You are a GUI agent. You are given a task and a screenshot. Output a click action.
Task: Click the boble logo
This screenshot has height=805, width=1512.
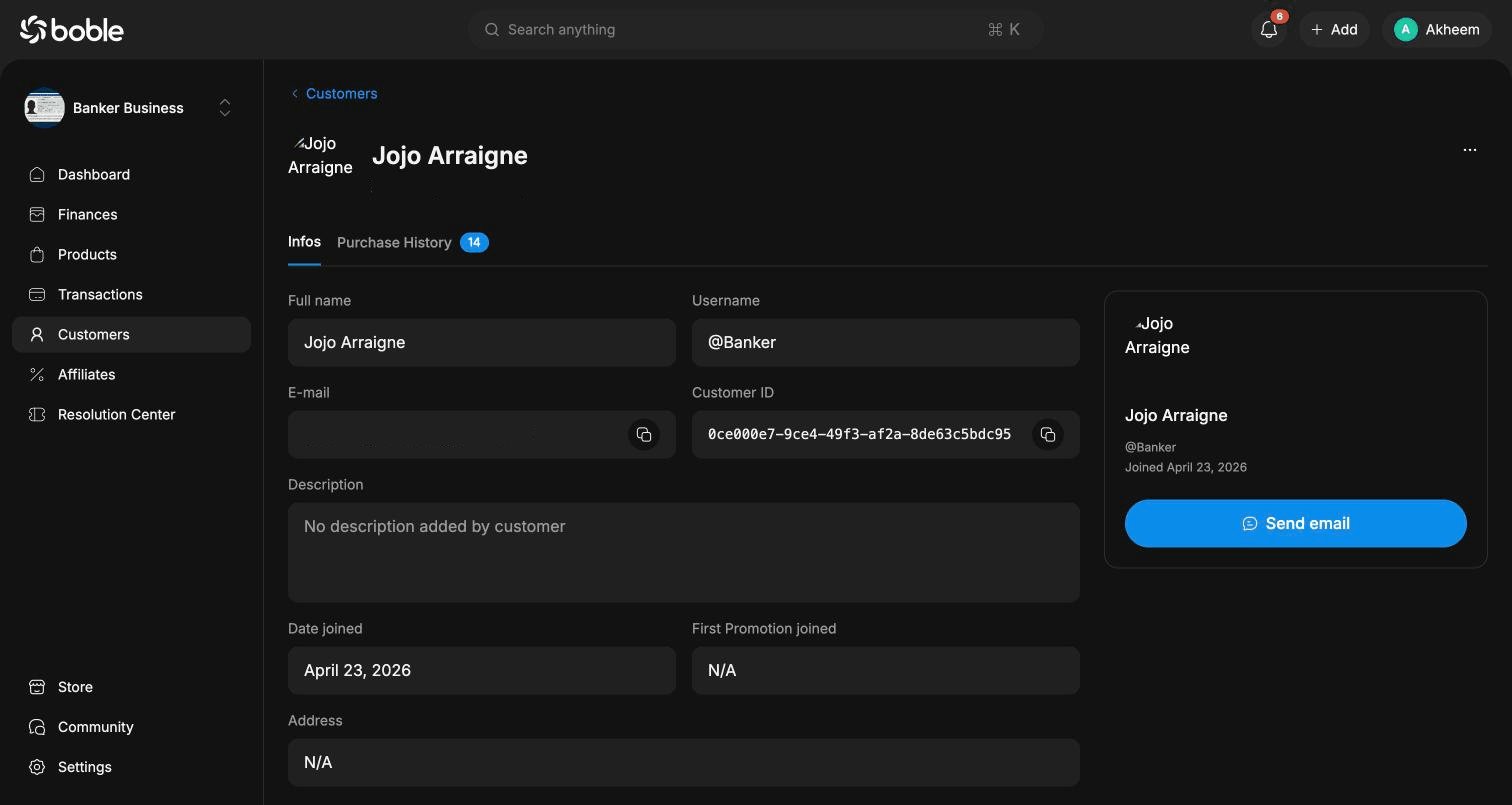pyautogui.click(x=72, y=30)
